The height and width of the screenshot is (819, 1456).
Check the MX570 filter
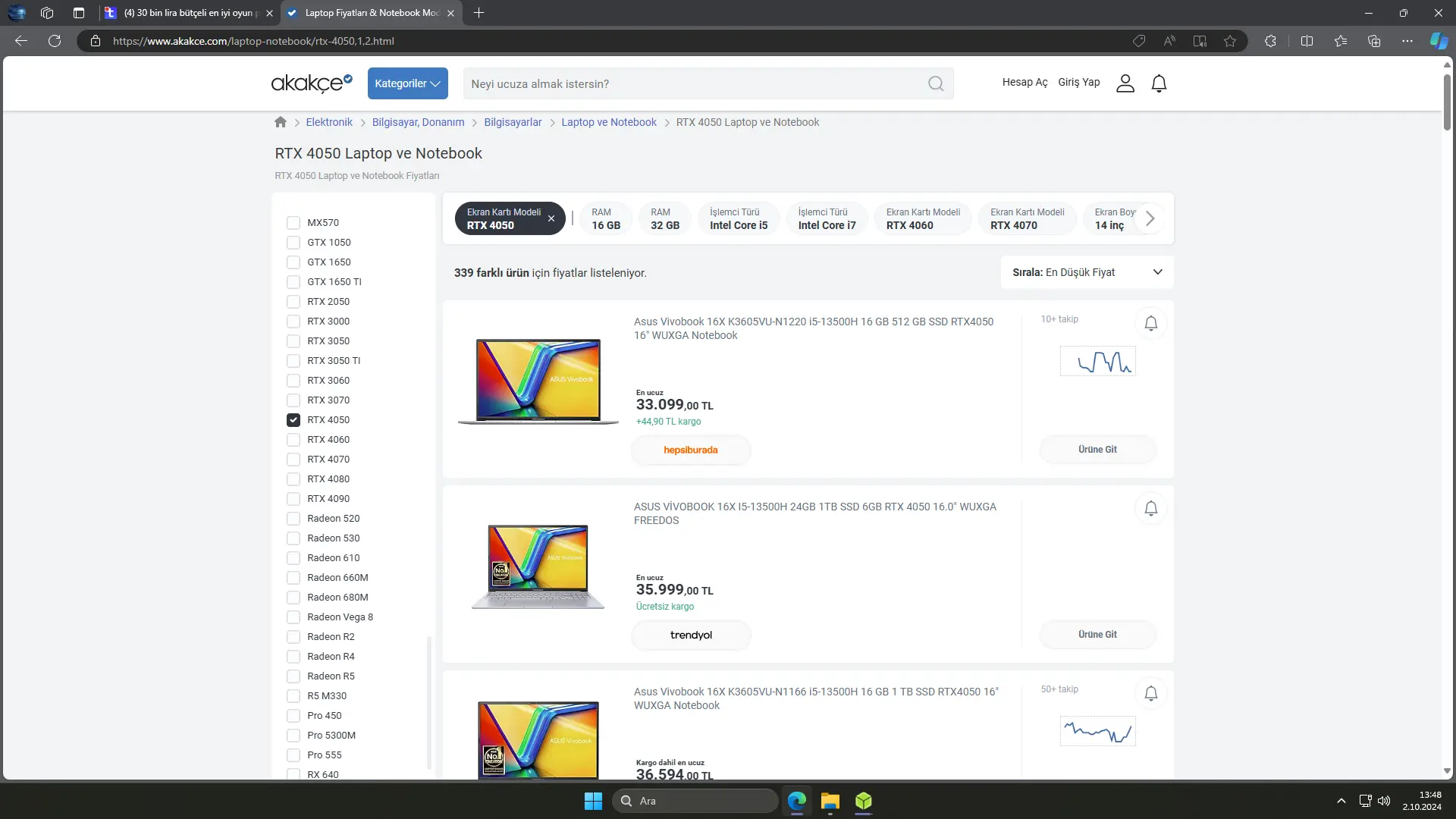point(293,223)
